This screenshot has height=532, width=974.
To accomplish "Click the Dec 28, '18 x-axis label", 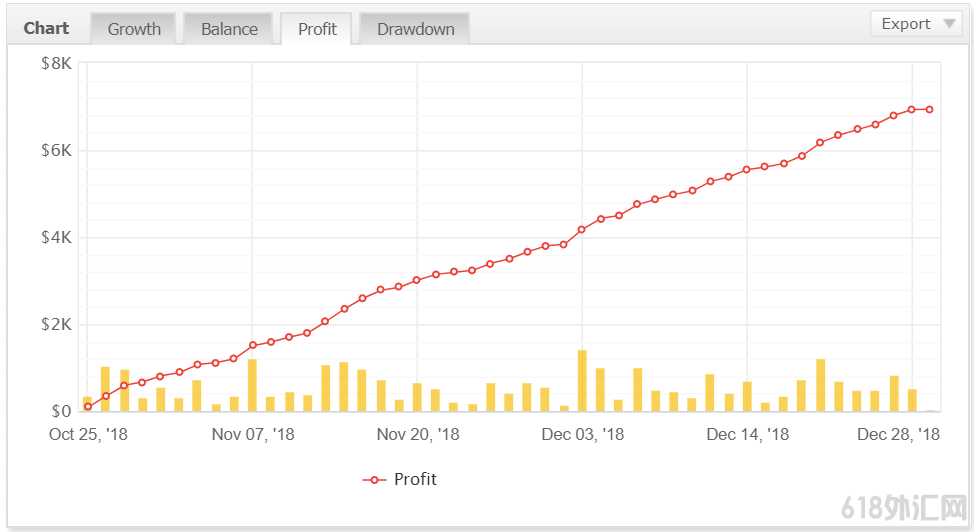I will 898,435.
